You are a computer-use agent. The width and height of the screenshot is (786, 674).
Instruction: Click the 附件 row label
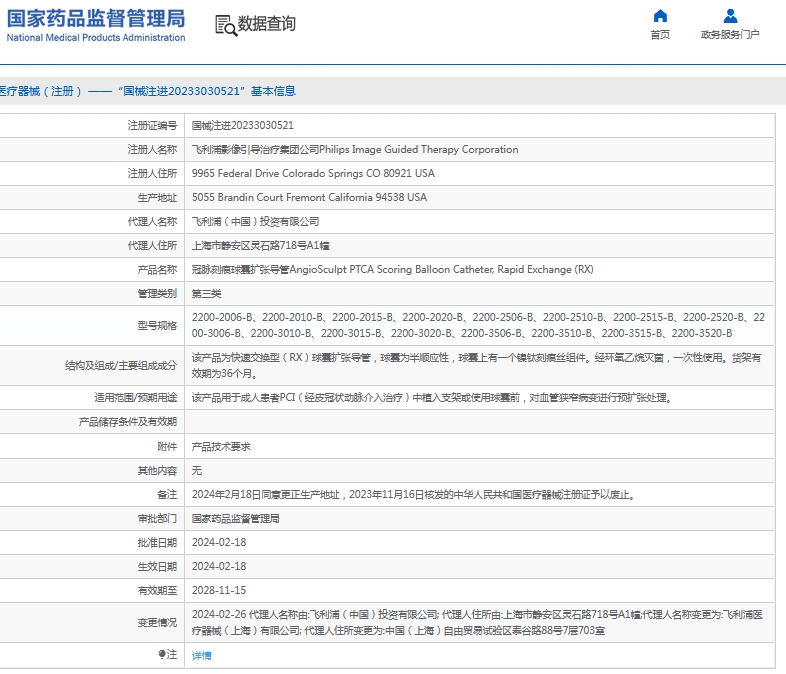167,446
